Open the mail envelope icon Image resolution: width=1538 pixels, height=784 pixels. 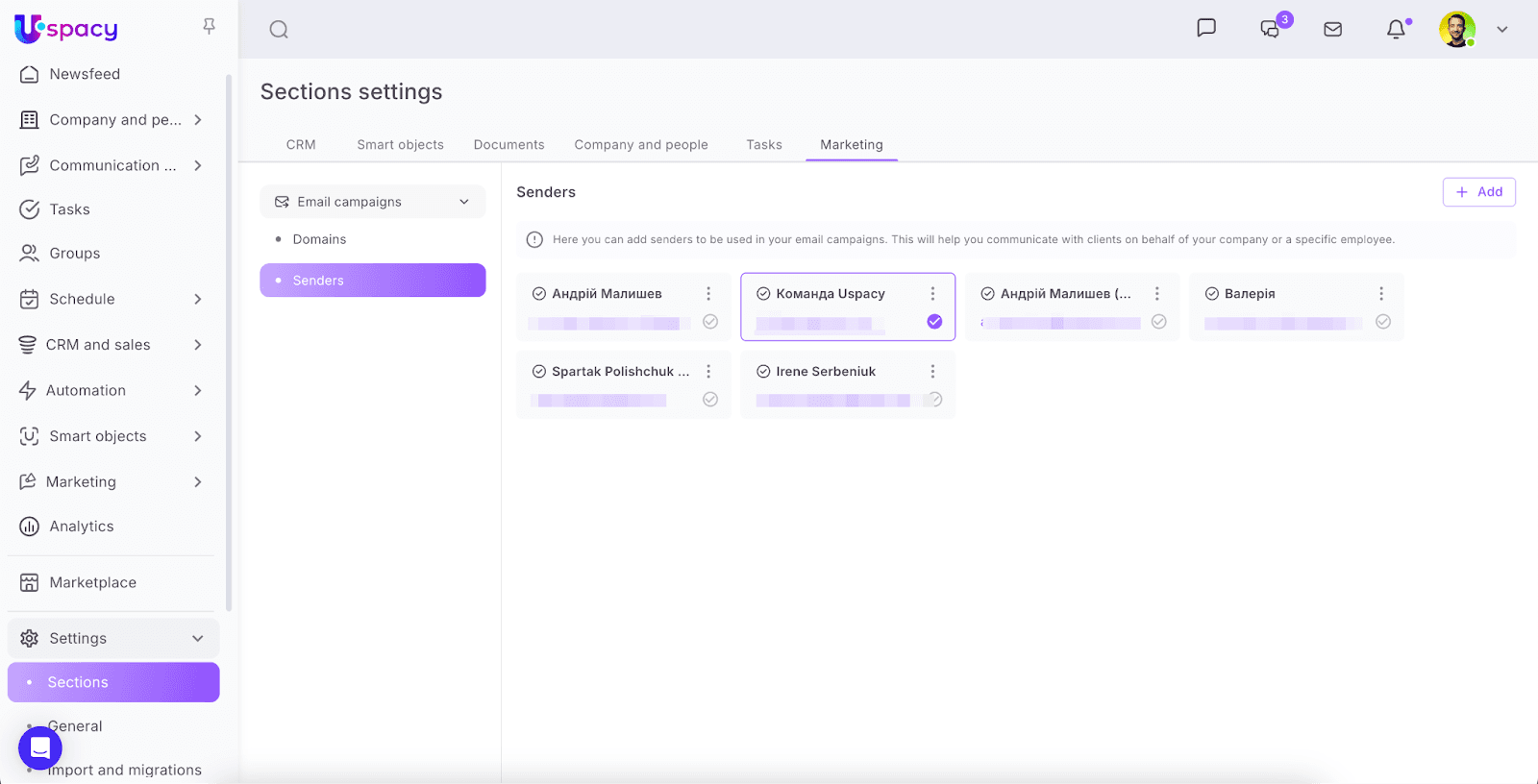1332,30
